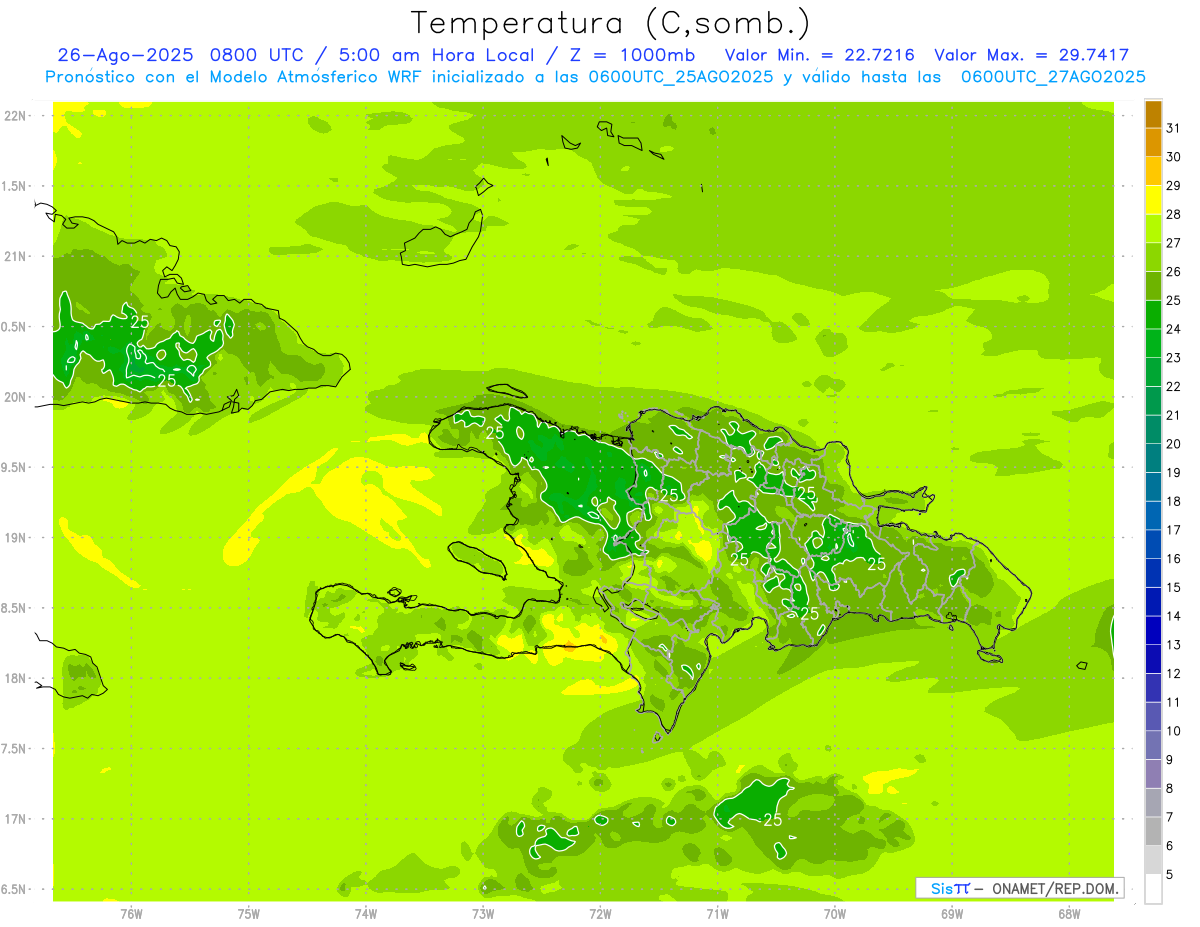Click the "25" contour label south of Hispaniola near 17N
This screenshot has height=927, width=1200.
(x=772, y=820)
